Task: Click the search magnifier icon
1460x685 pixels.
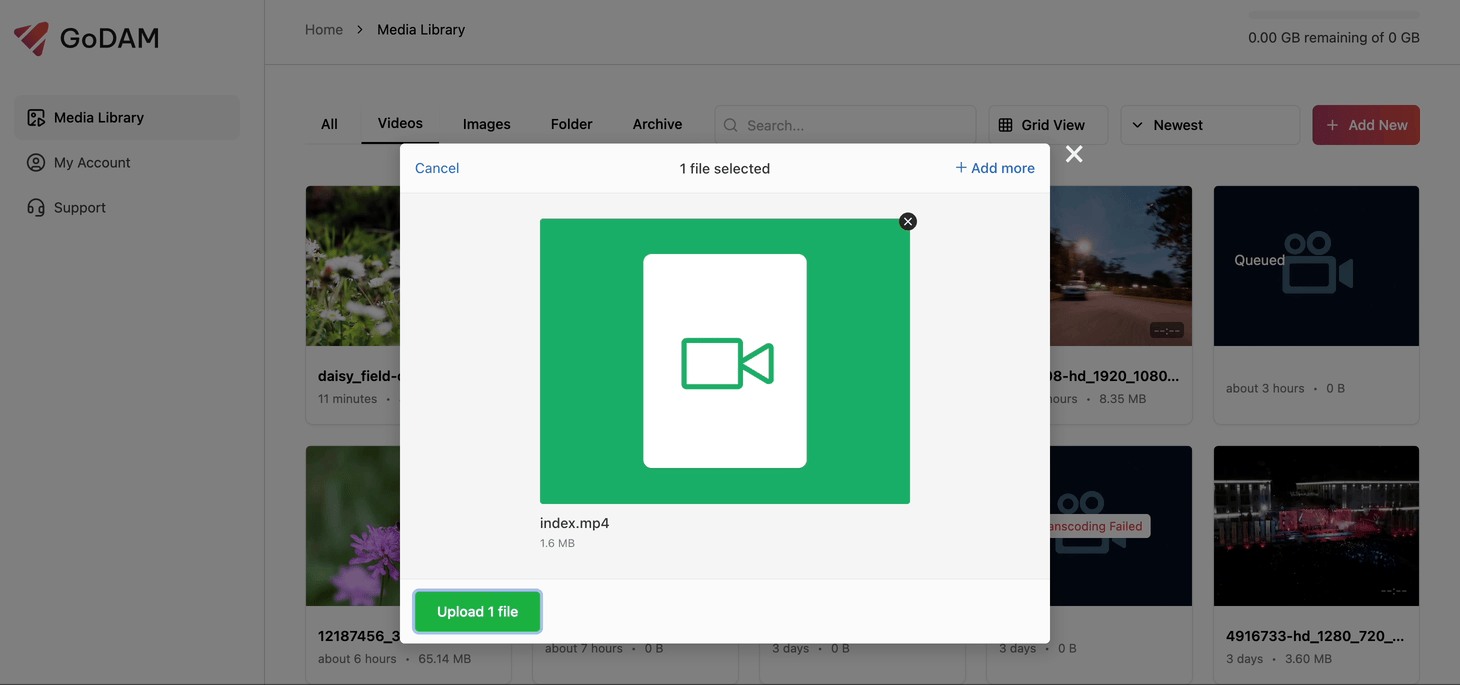Action: coord(731,126)
